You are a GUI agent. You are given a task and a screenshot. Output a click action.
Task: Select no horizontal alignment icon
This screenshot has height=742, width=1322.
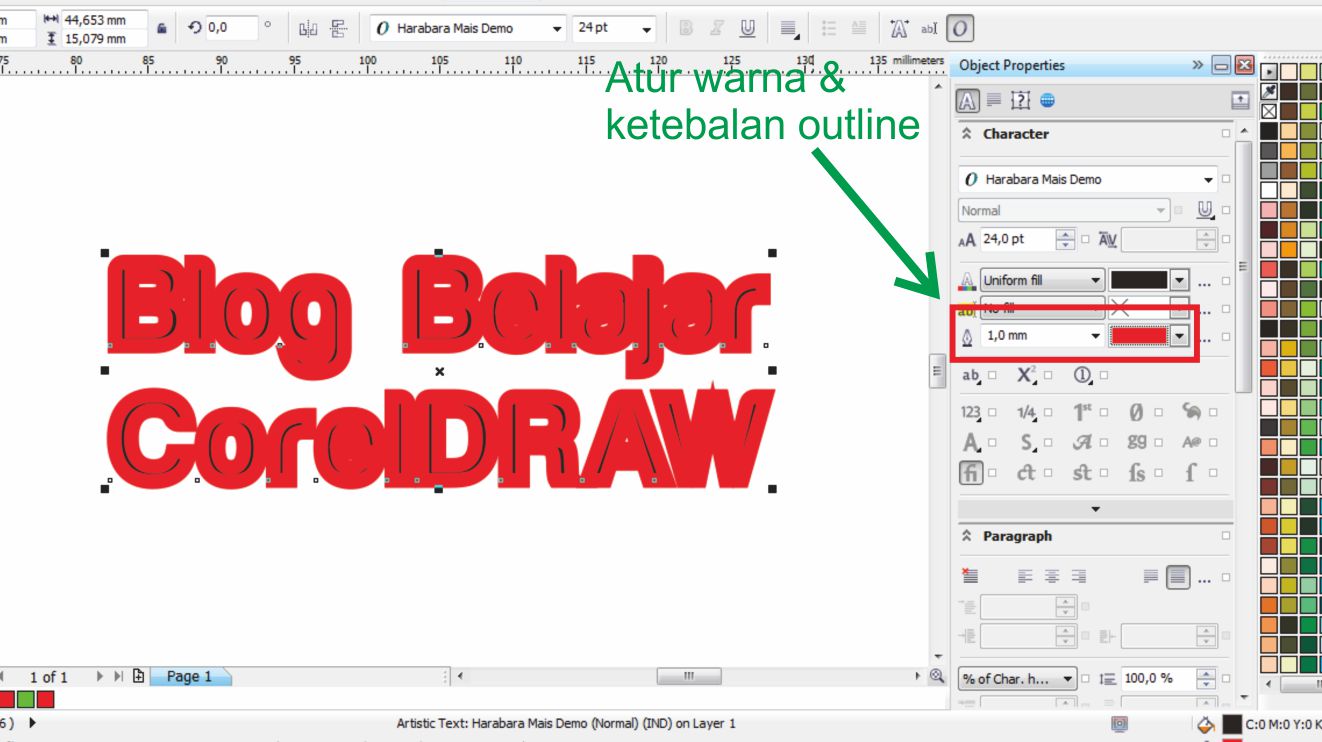coord(968,576)
